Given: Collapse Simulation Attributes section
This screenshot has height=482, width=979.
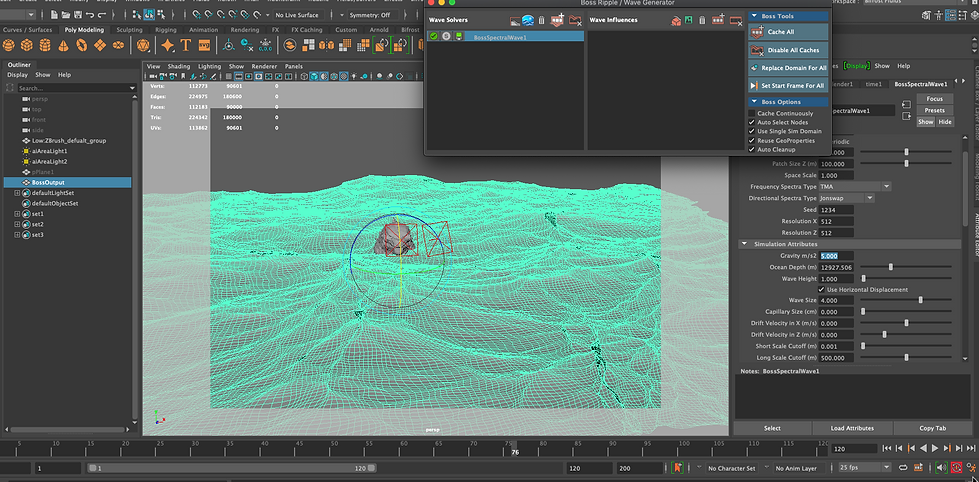Looking at the screenshot, I should [745, 244].
